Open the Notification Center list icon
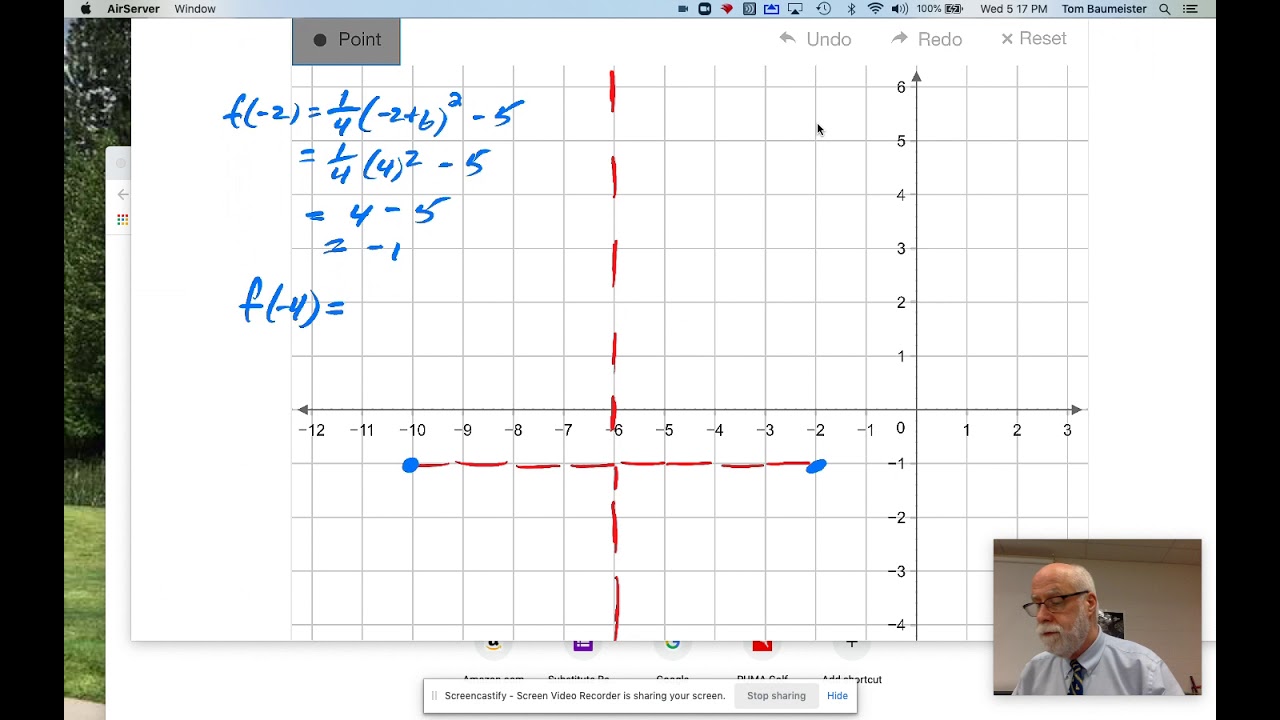 (x=1190, y=9)
